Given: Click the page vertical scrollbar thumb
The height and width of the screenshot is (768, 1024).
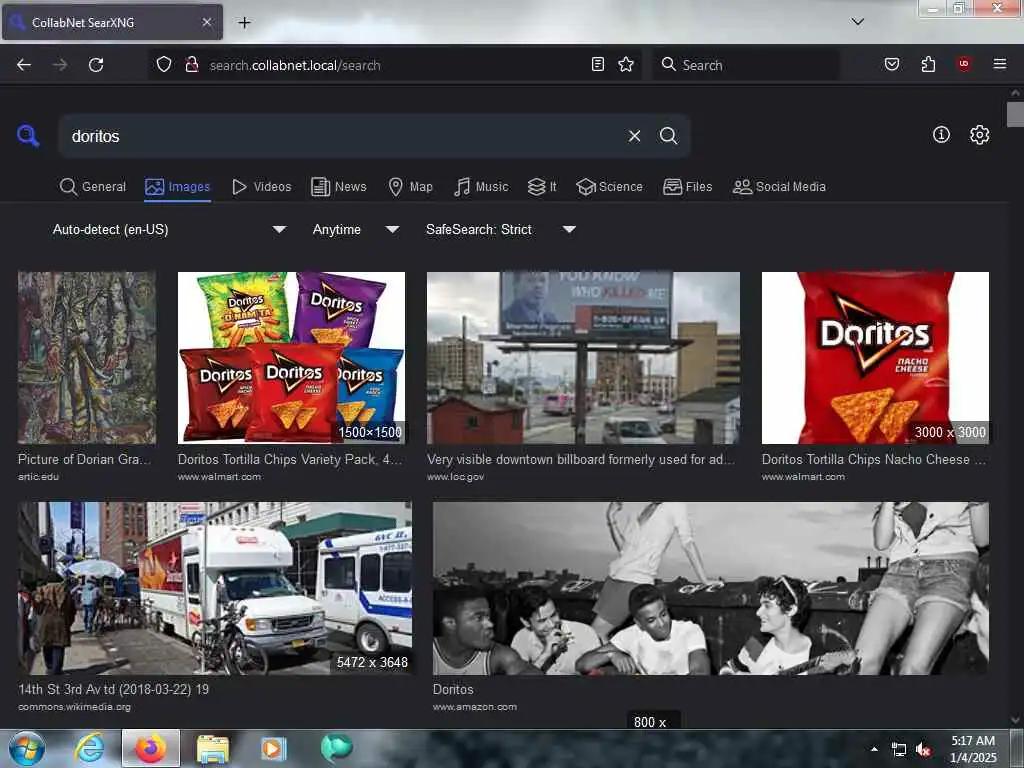Looking at the screenshot, I should (1015, 114).
